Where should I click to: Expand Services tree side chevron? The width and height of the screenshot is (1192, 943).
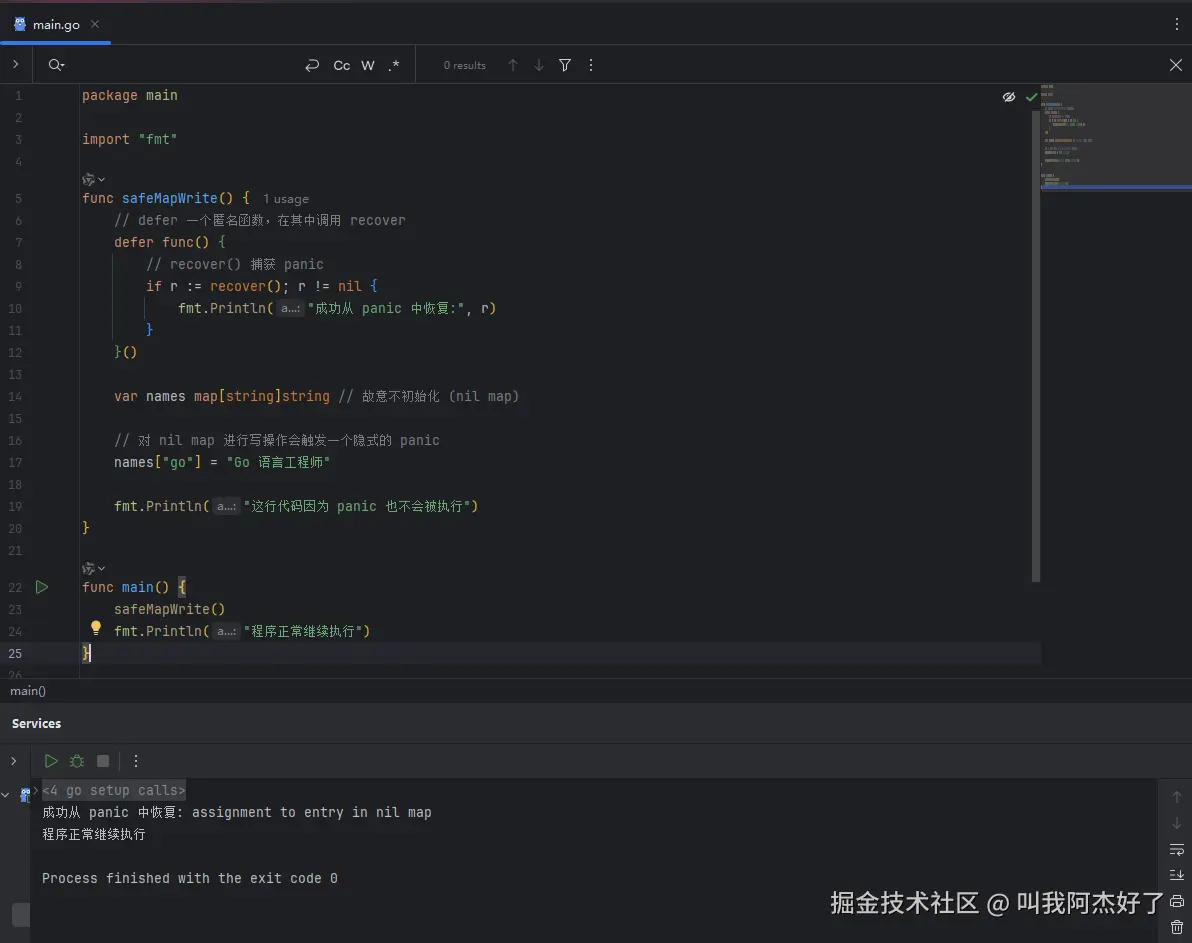13,760
